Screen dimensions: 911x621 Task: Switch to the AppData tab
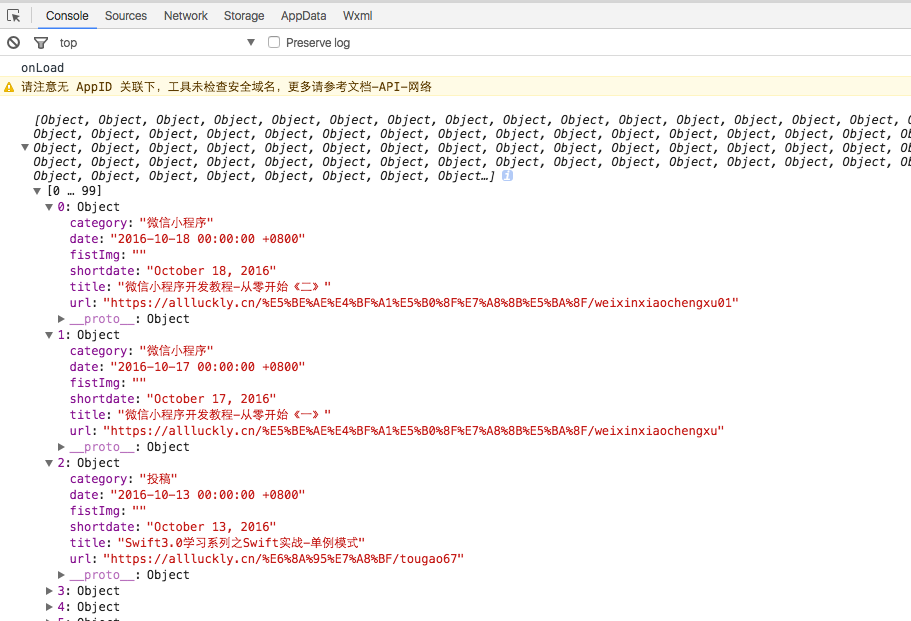303,16
